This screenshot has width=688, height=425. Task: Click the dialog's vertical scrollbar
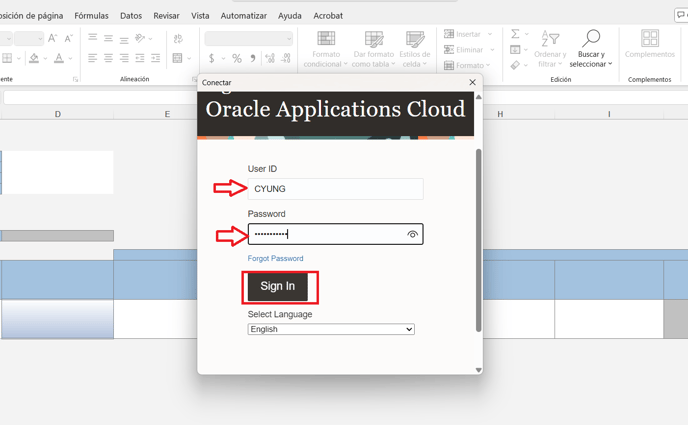point(478,240)
